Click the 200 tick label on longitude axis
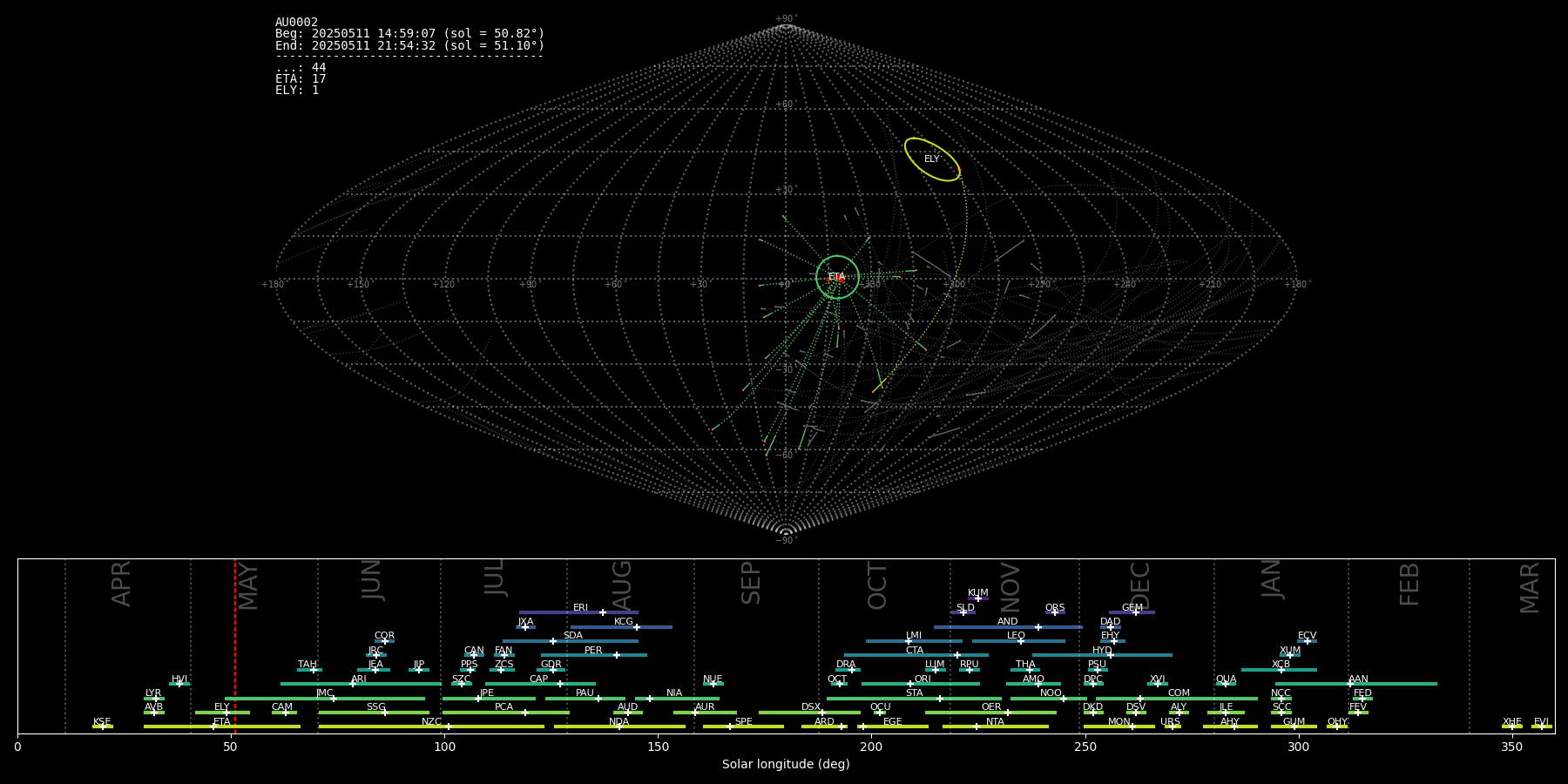Image resolution: width=1568 pixels, height=784 pixels. (x=871, y=747)
